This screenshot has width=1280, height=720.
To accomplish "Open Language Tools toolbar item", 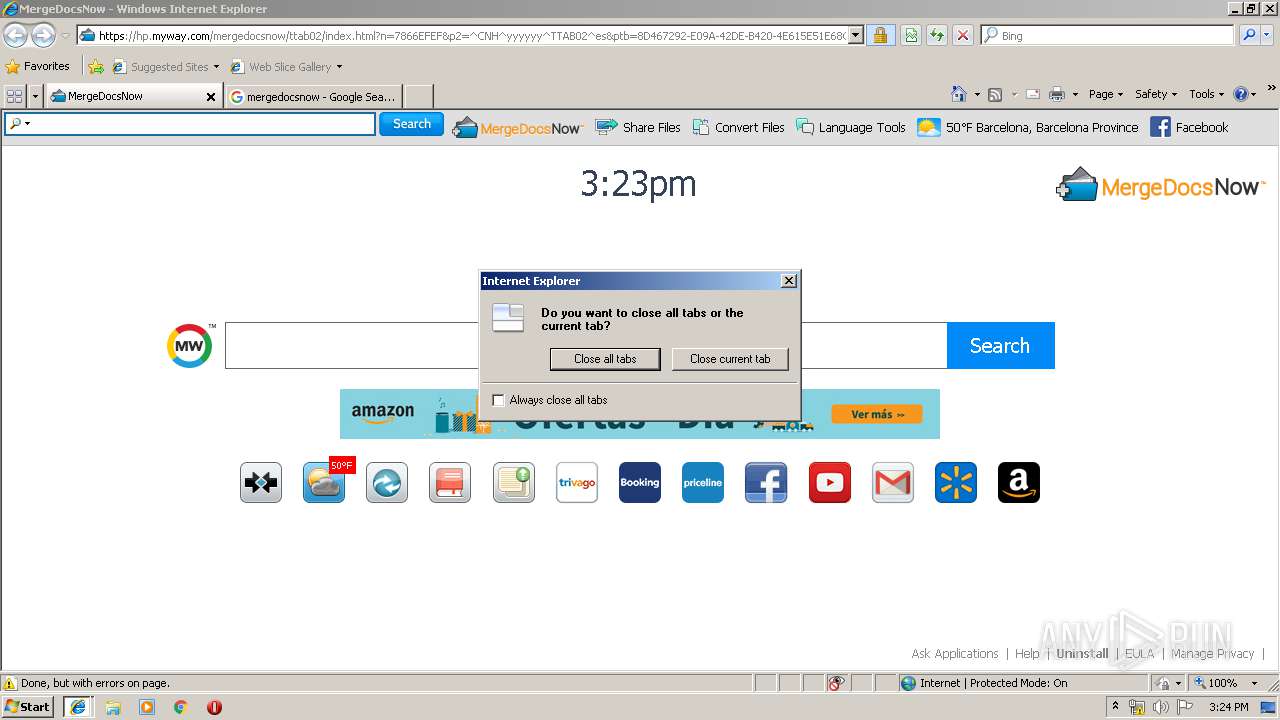I will pos(851,127).
